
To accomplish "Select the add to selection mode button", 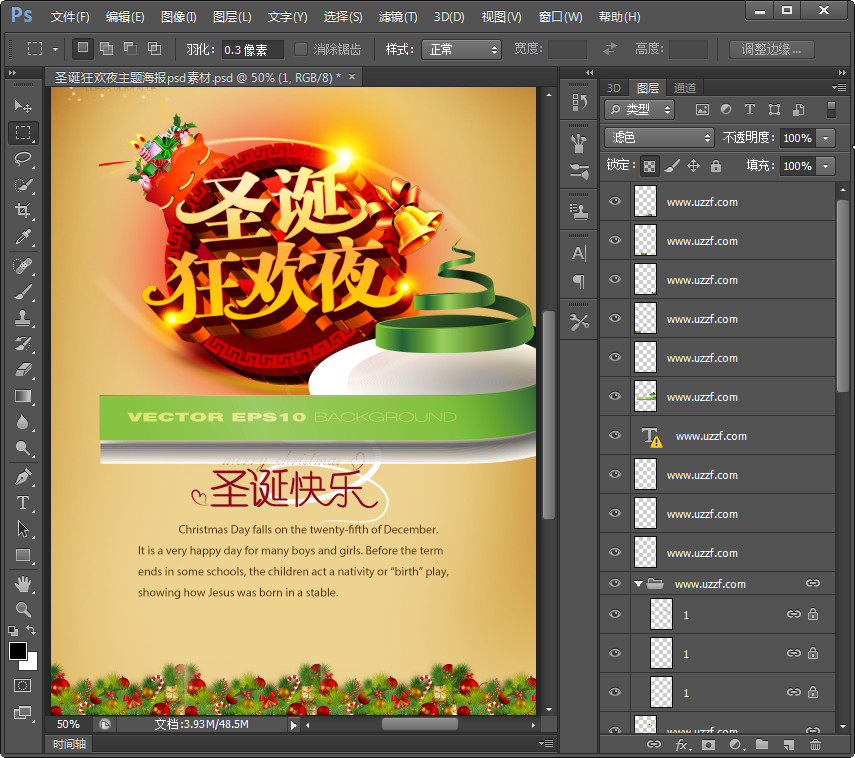I will pos(106,49).
